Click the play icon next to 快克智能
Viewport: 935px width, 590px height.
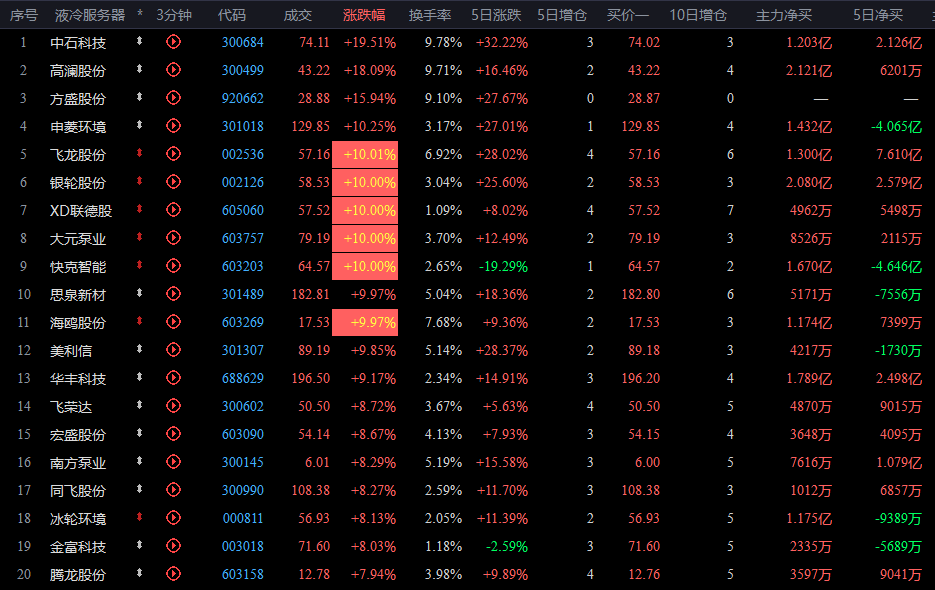(173, 265)
